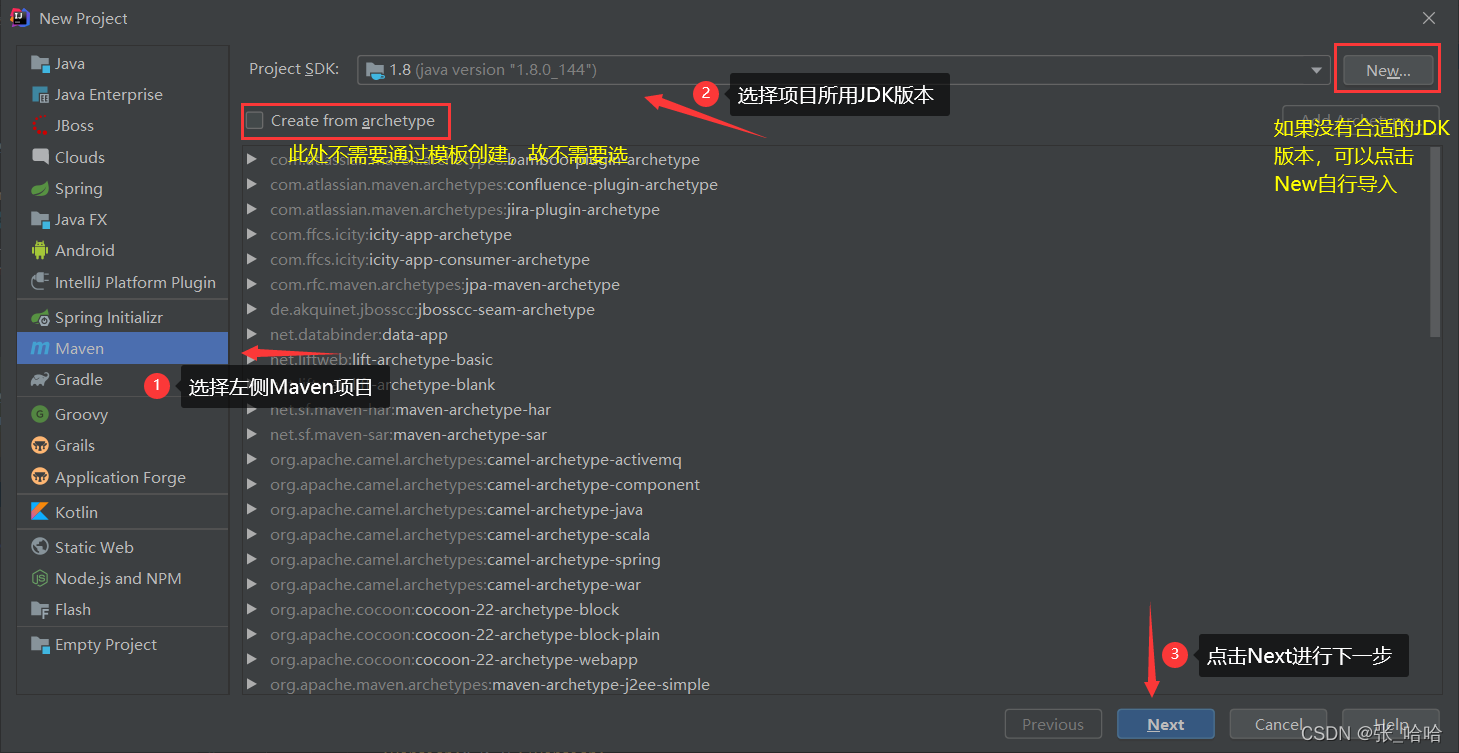
Task: Select camel-archetype-scala row
Action: (x=838, y=535)
